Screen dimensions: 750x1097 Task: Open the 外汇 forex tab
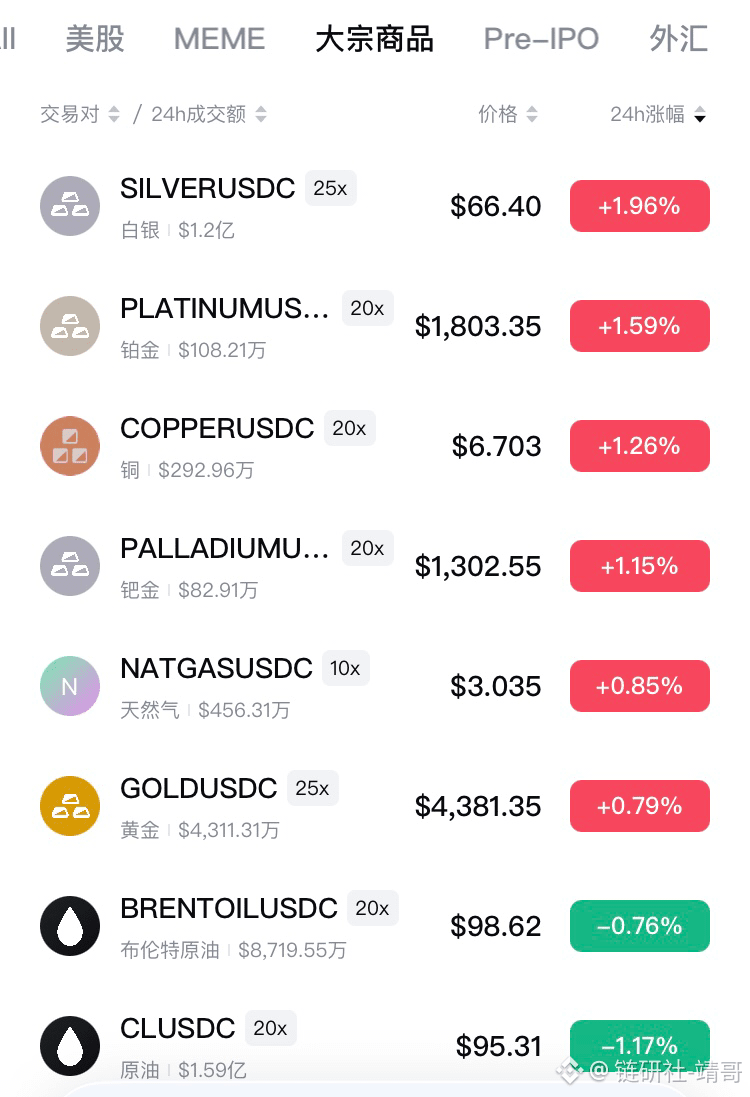pos(679,38)
